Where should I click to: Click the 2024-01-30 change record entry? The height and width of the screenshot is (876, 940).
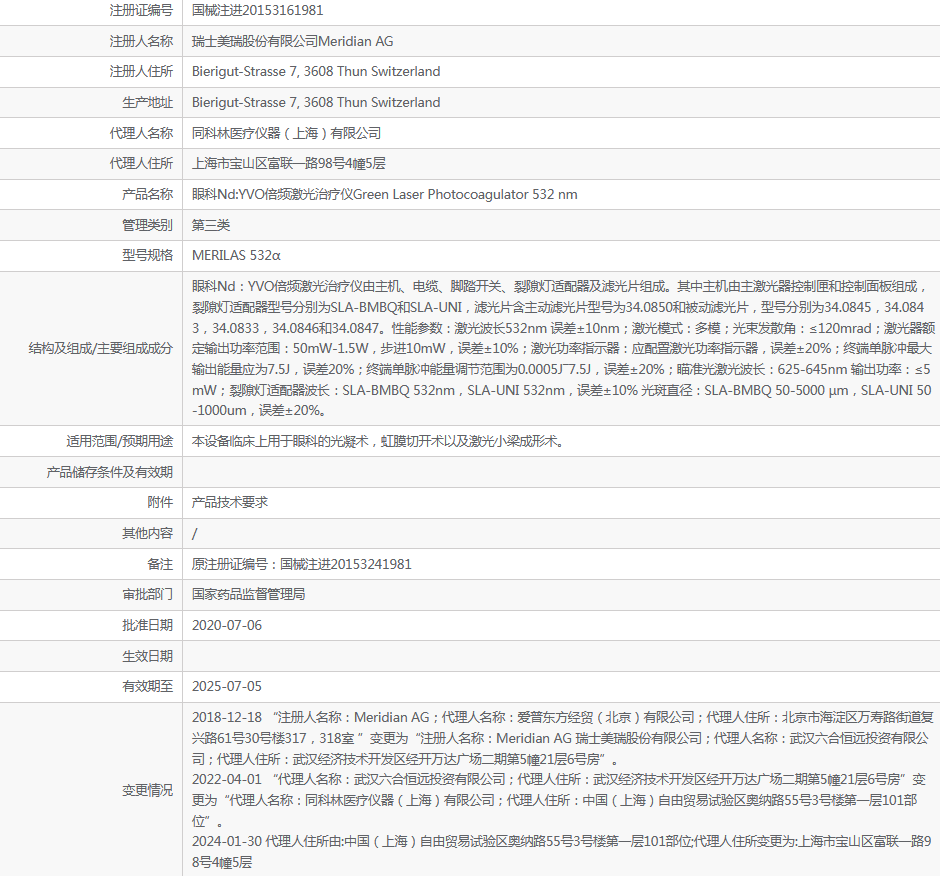562,851
